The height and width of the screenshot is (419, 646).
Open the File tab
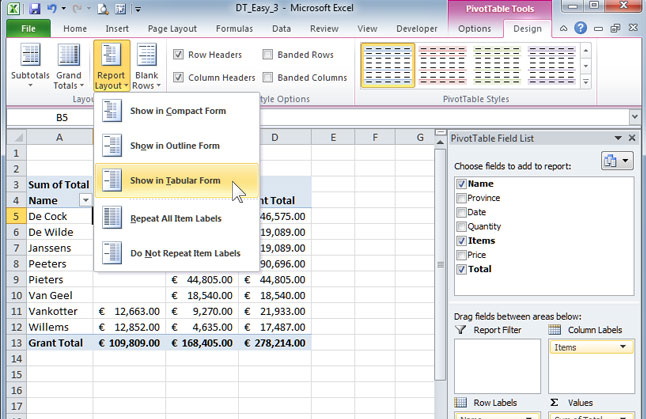click(28, 28)
